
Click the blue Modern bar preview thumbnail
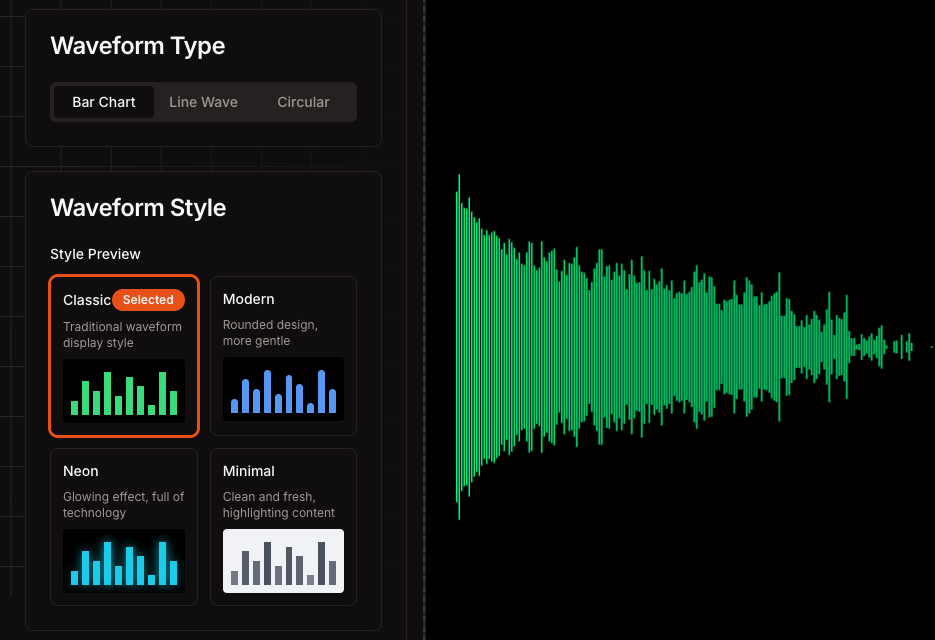point(283,389)
